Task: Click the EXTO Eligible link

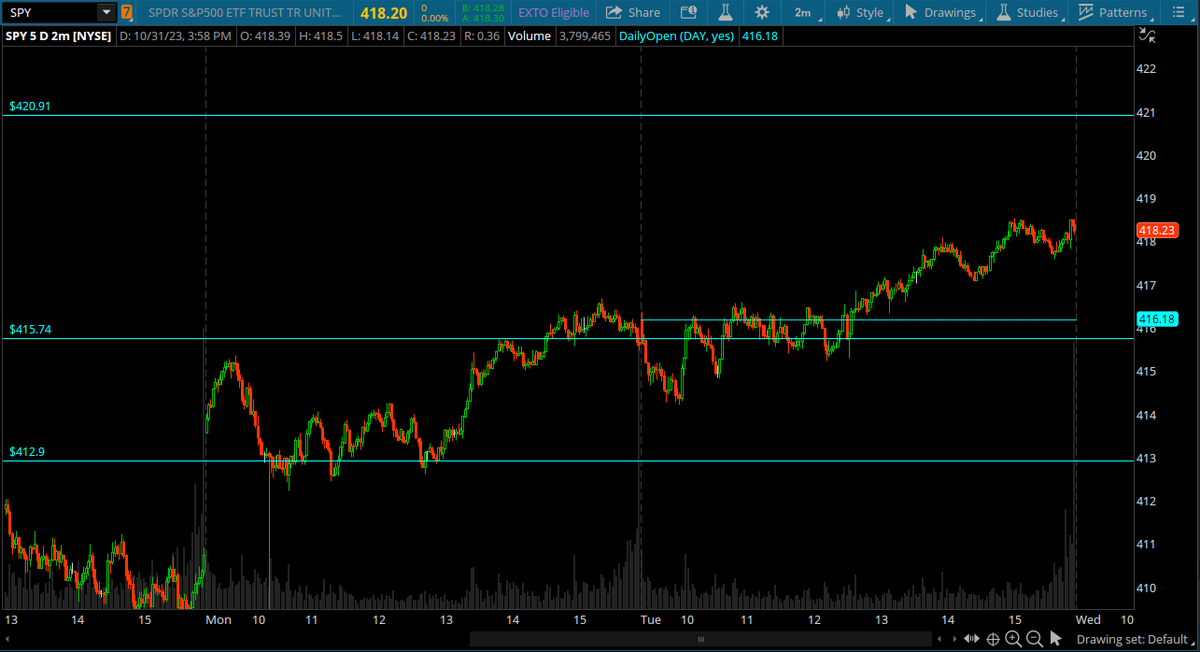Action: (x=553, y=13)
